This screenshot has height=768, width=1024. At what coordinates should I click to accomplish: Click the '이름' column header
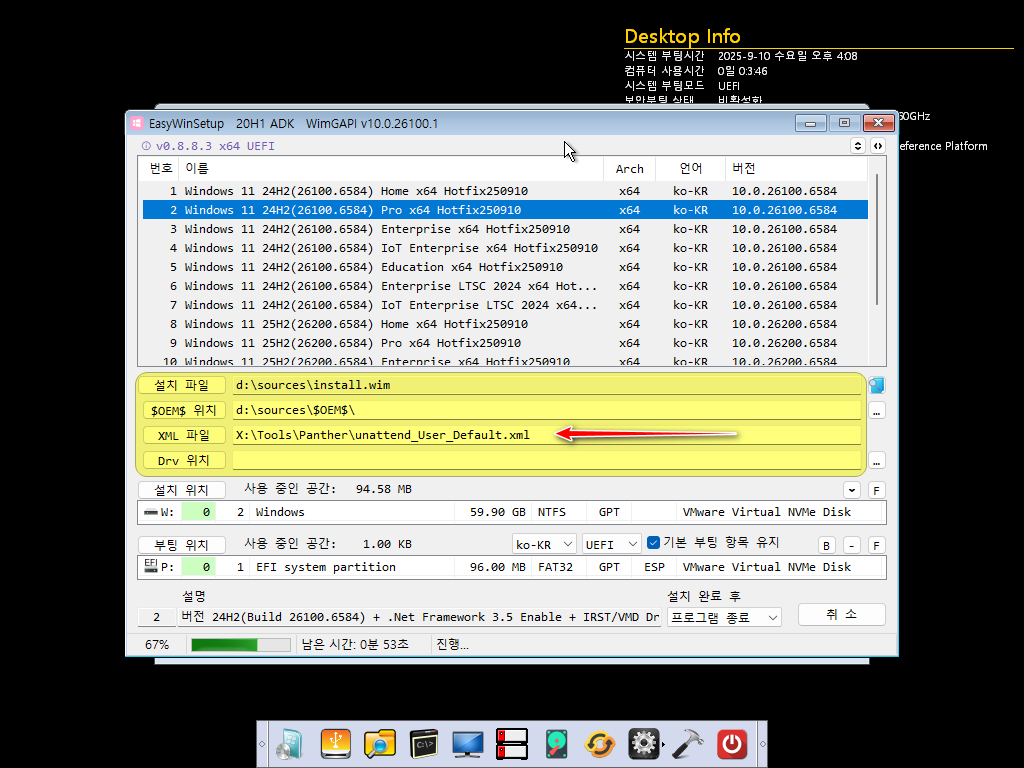(391, 168)
